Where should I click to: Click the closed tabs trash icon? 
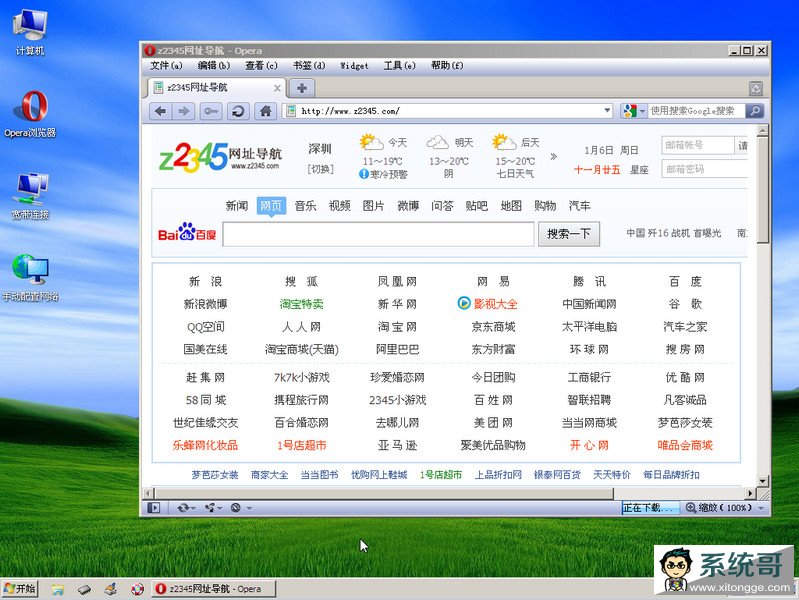click(x=756, y=88)
